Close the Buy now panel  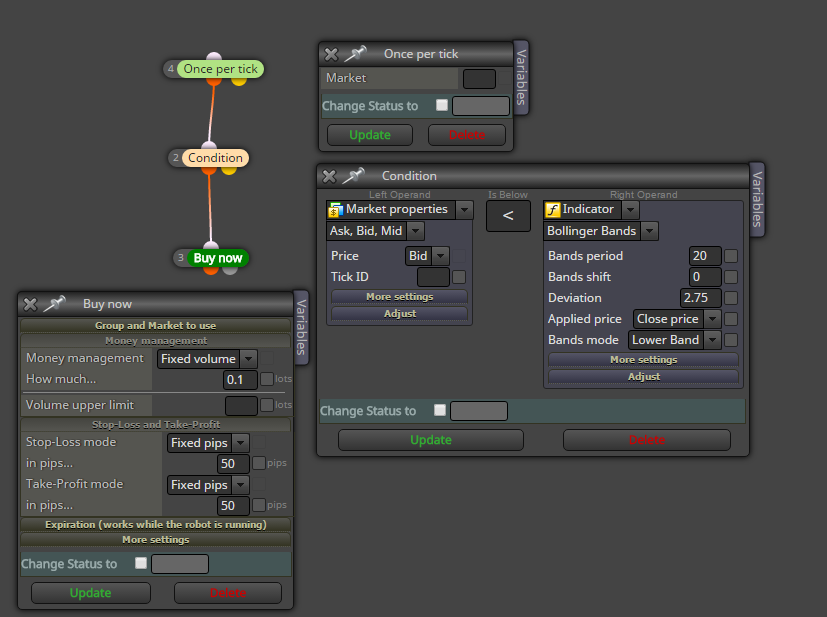point(30,304)
